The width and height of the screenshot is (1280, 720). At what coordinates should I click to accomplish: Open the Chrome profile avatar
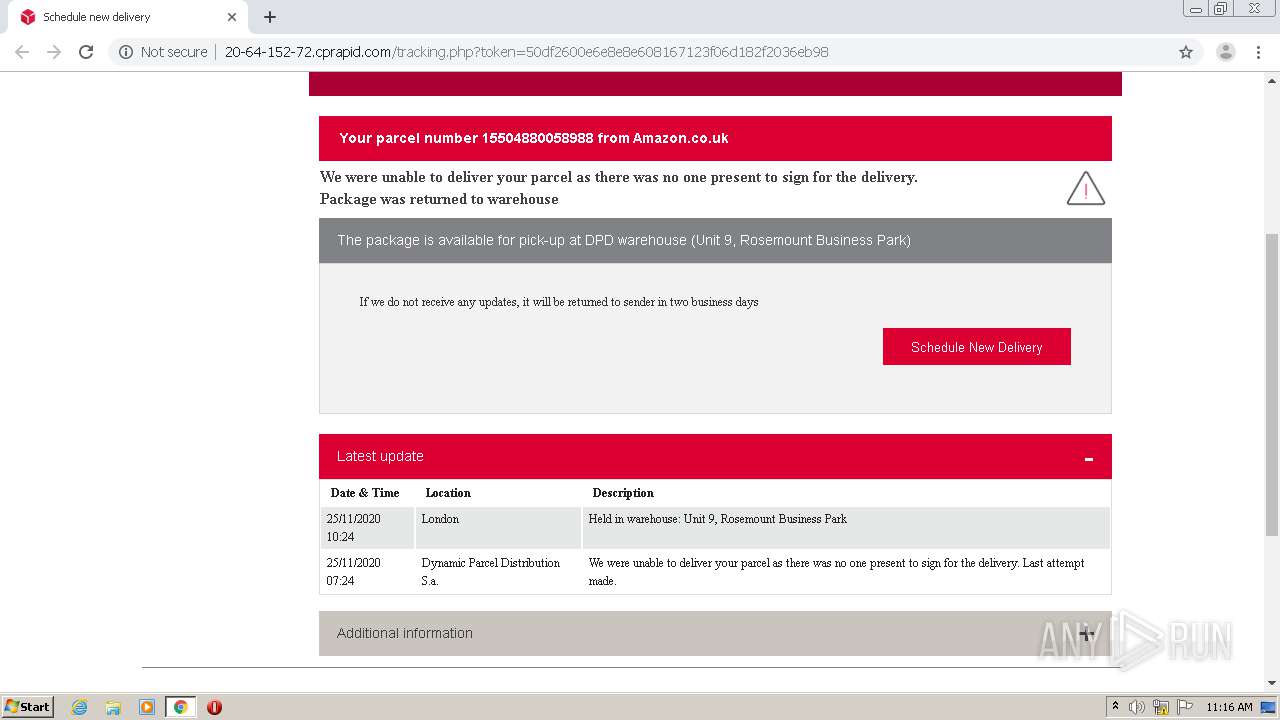click(x=1225, y=52)
